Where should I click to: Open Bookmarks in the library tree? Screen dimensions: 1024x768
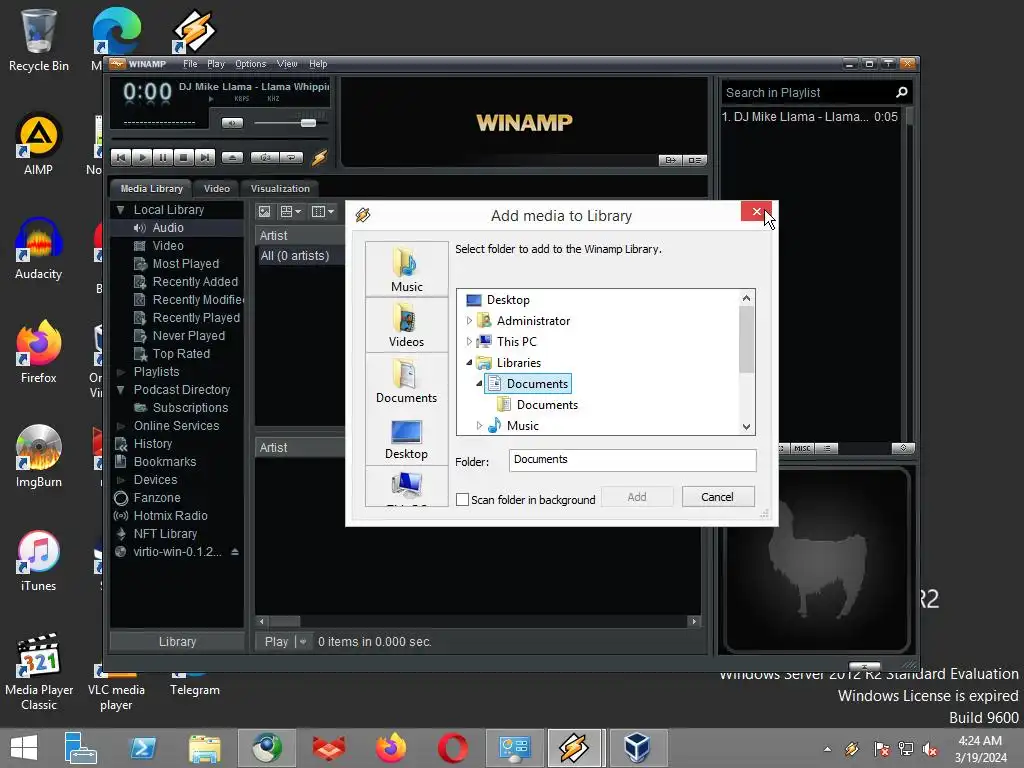pyautogui.click(x=165, y=462)
